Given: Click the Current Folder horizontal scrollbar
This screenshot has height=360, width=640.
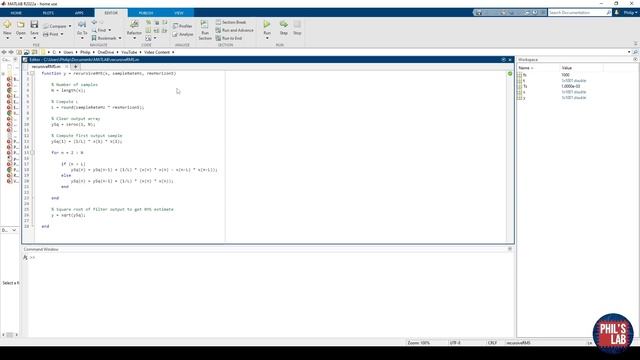Looking at the screenshot, I should pyautogui.click(x=10, y=335).
